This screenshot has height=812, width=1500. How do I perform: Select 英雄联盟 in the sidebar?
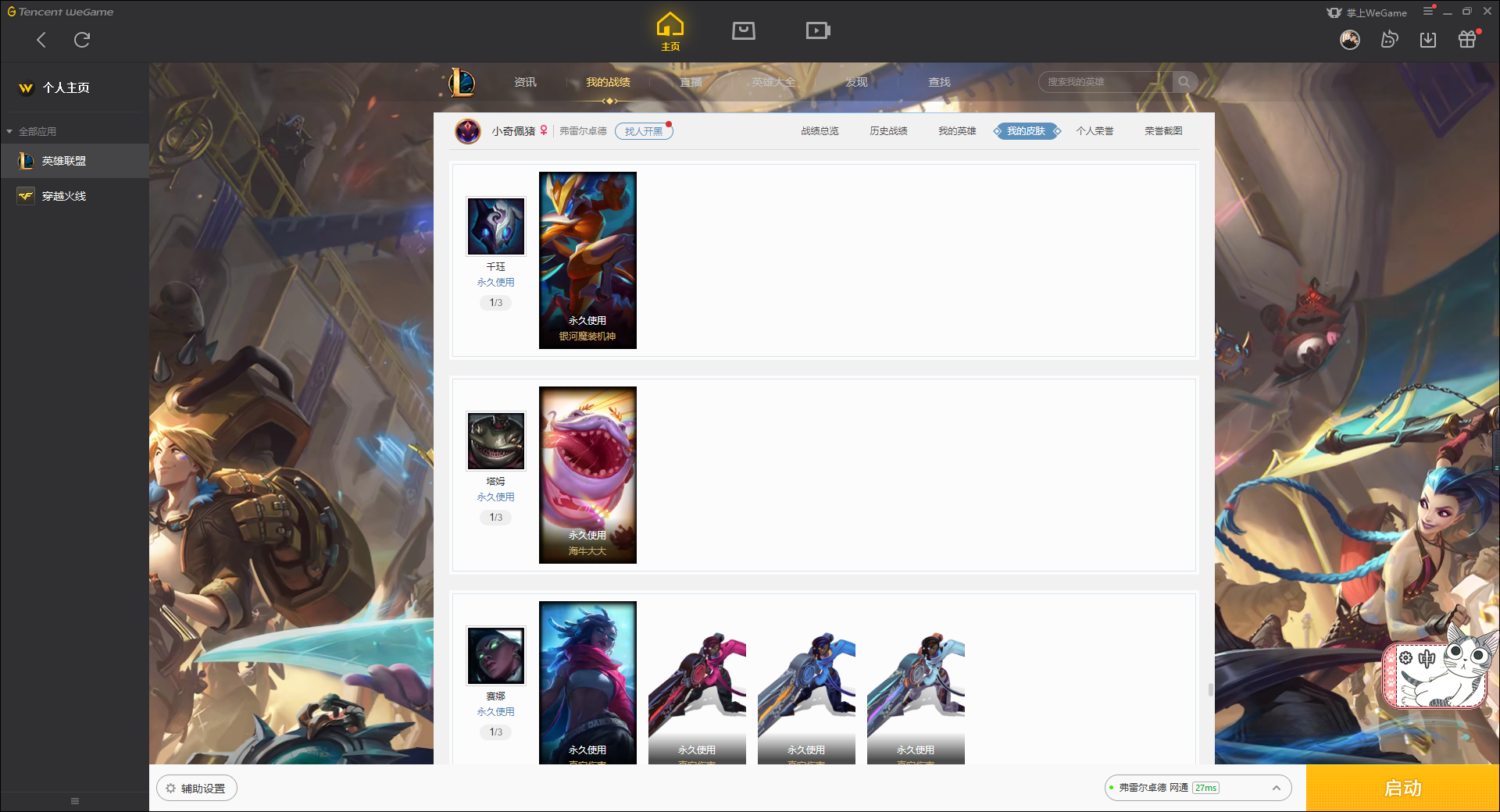click(x=74, y=161)
